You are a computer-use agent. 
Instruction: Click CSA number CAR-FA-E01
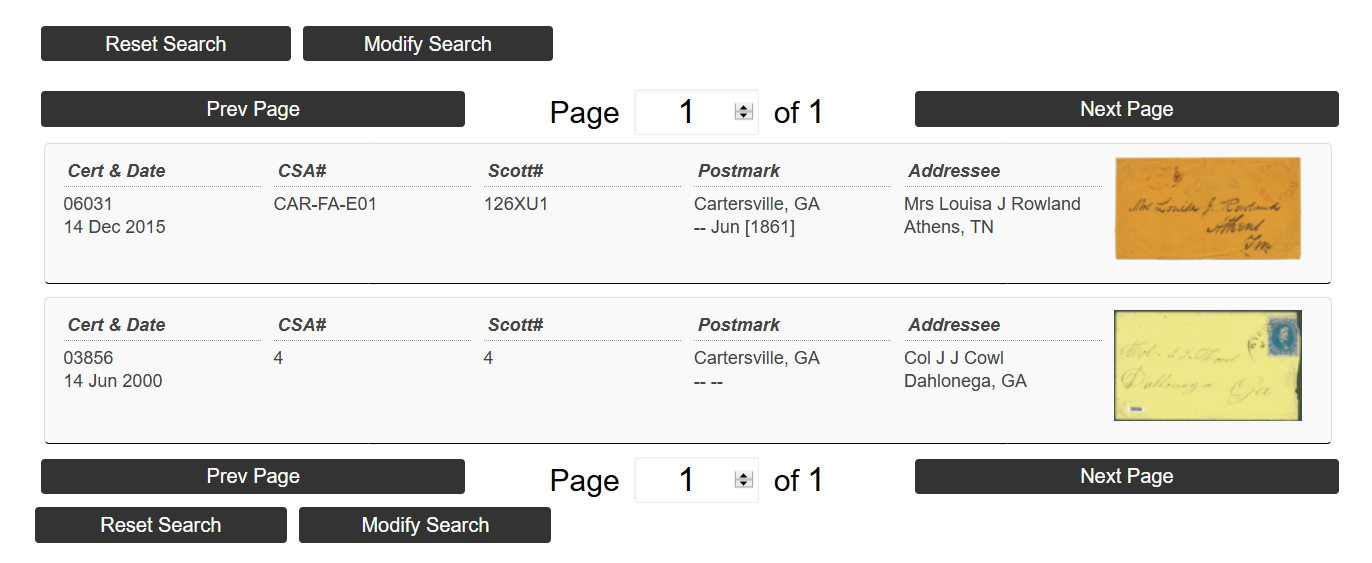pyautogui.click(x=325, y=204)
